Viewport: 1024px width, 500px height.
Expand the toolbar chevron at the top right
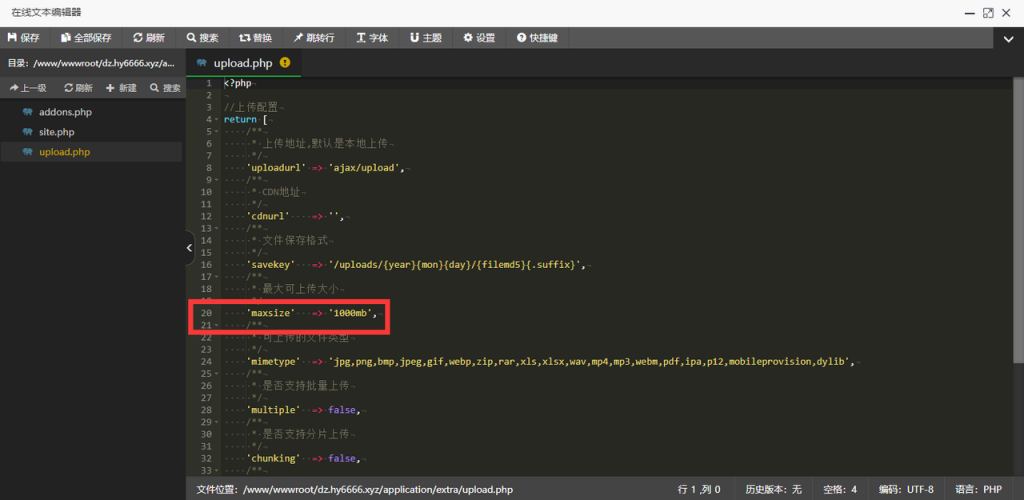pyautogui.click(x=1008, y=39)
